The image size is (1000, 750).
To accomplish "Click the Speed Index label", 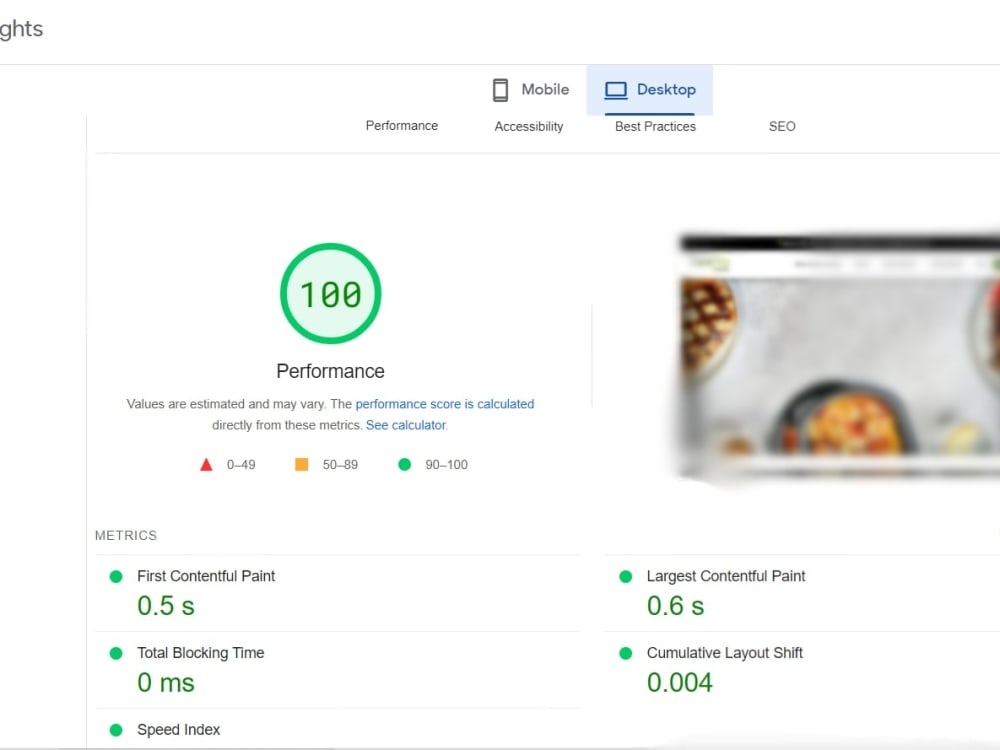I will (179, 730).
